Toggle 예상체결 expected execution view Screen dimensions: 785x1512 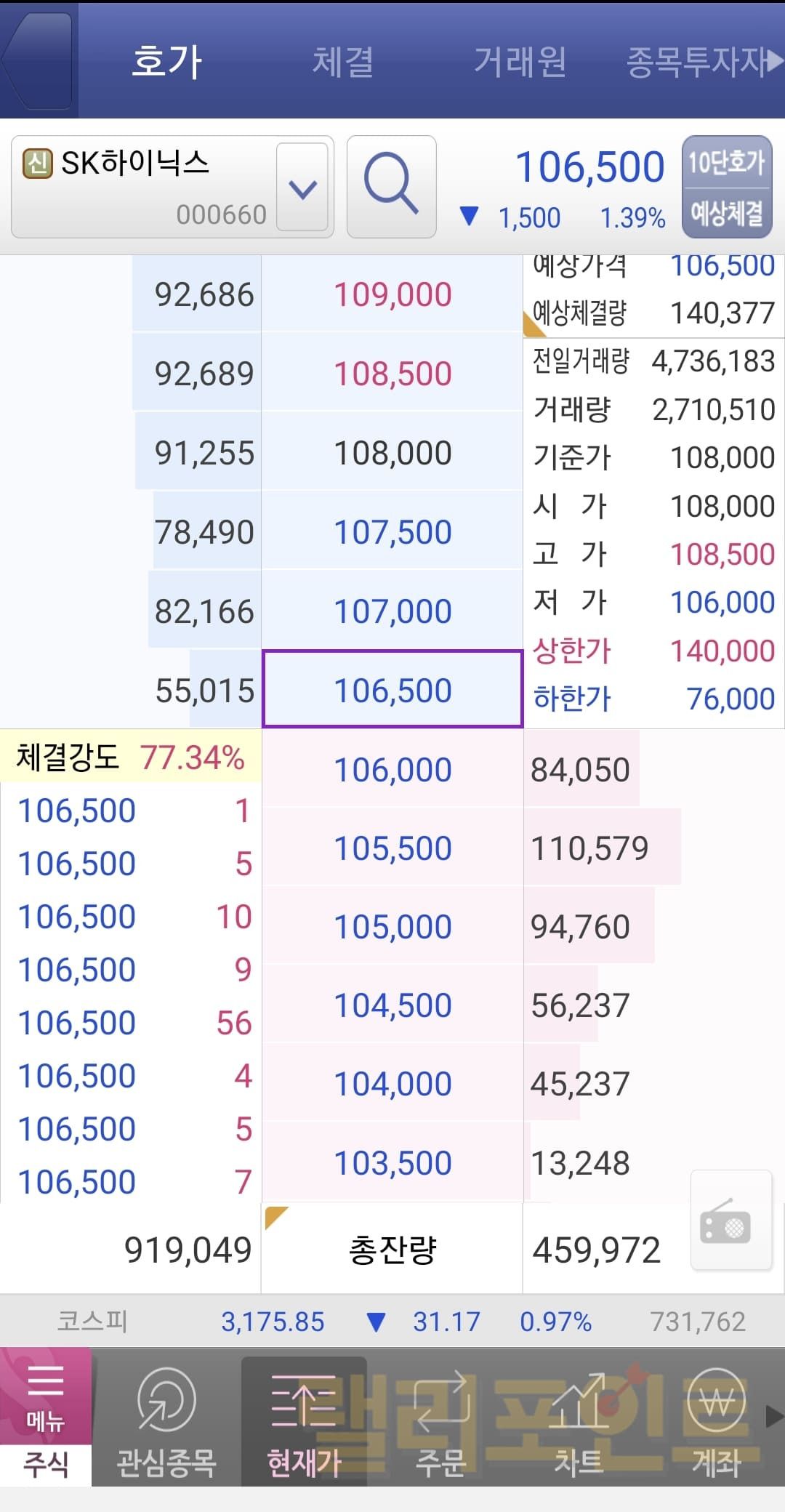(x=726, y=213)
